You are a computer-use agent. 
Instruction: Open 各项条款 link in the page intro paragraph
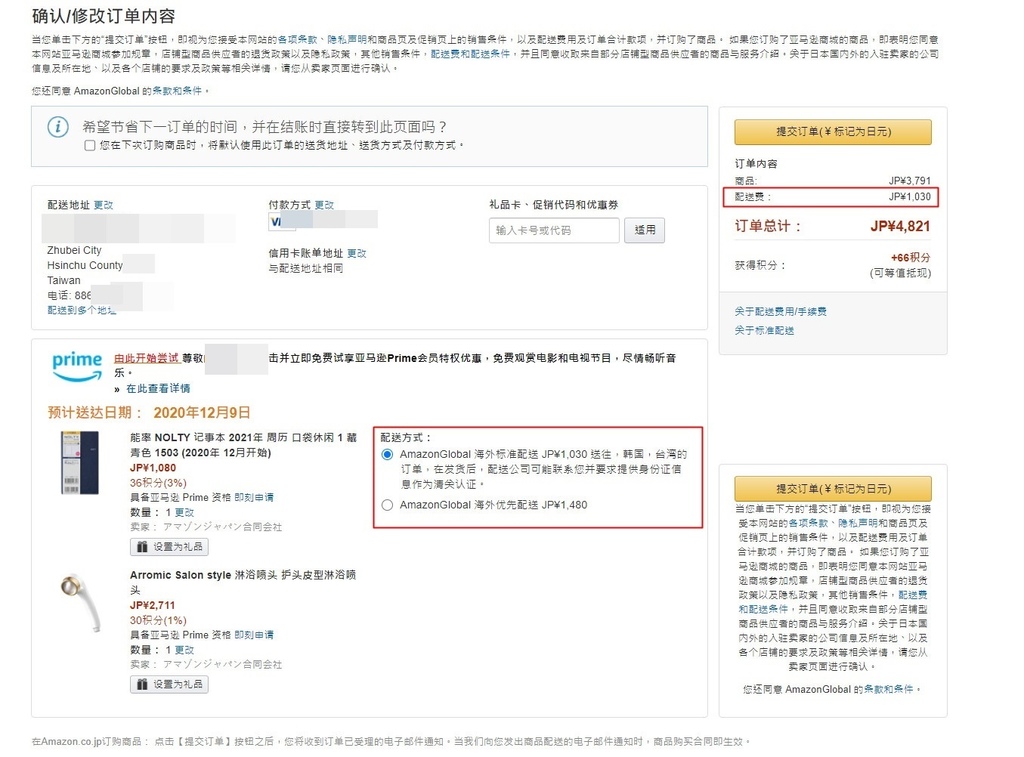[297, 40]
